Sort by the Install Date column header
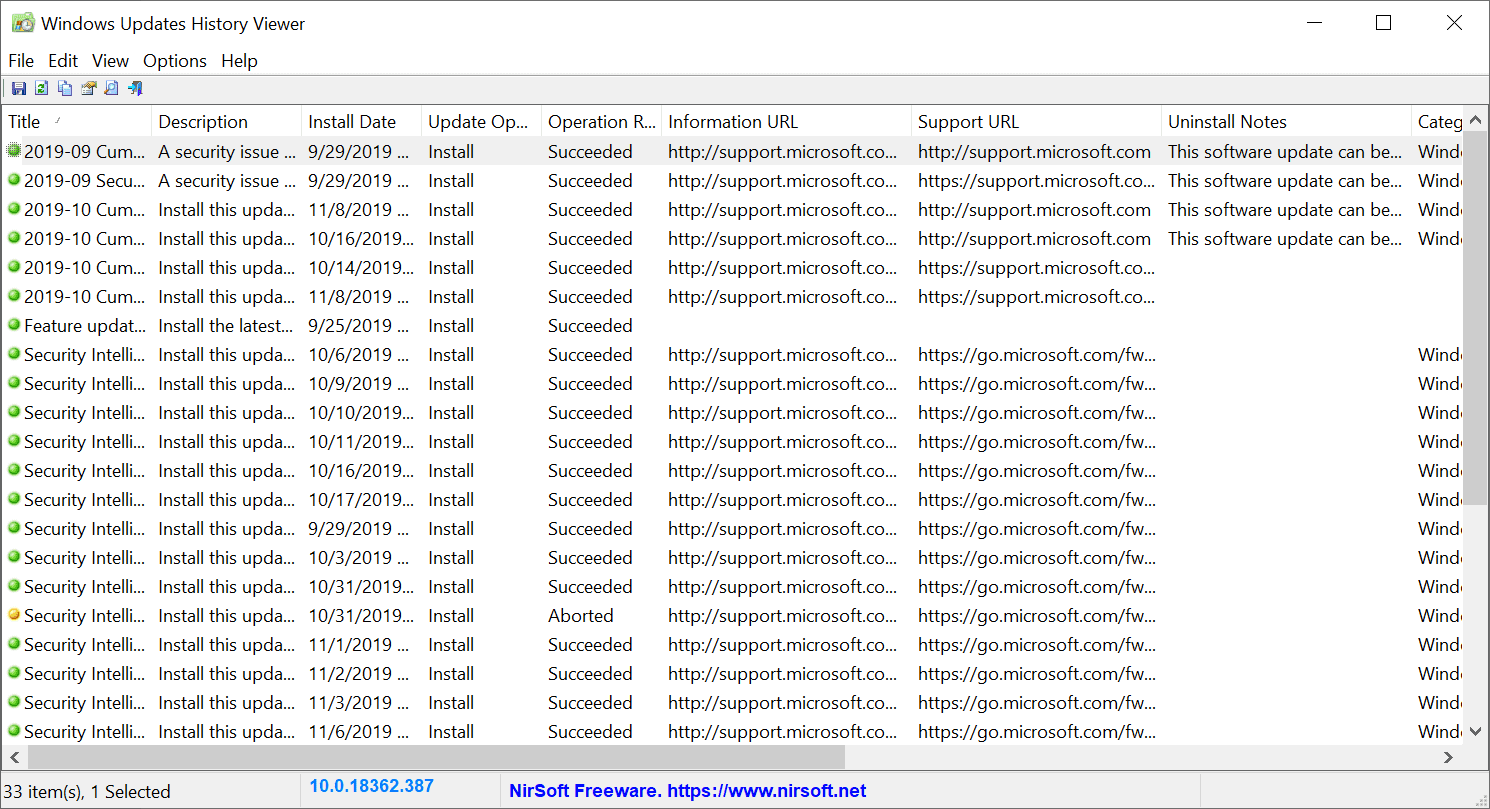The image size is (1490, 809). pos(361,121)
